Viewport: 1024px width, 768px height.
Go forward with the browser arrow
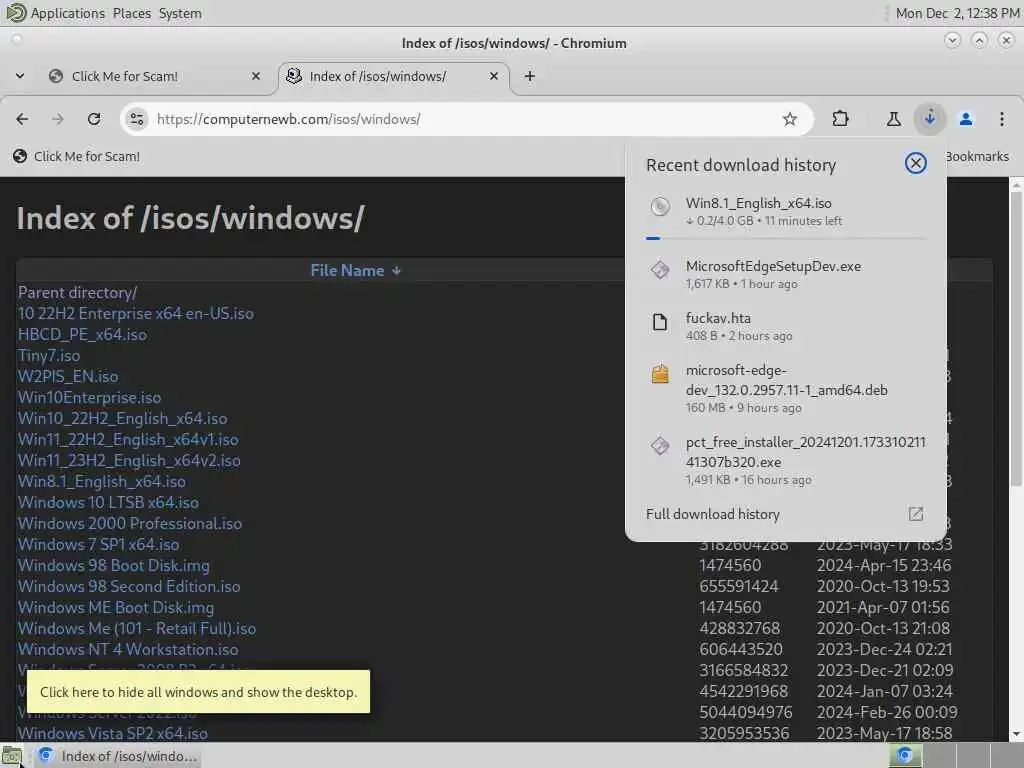(x=57, y=119)
